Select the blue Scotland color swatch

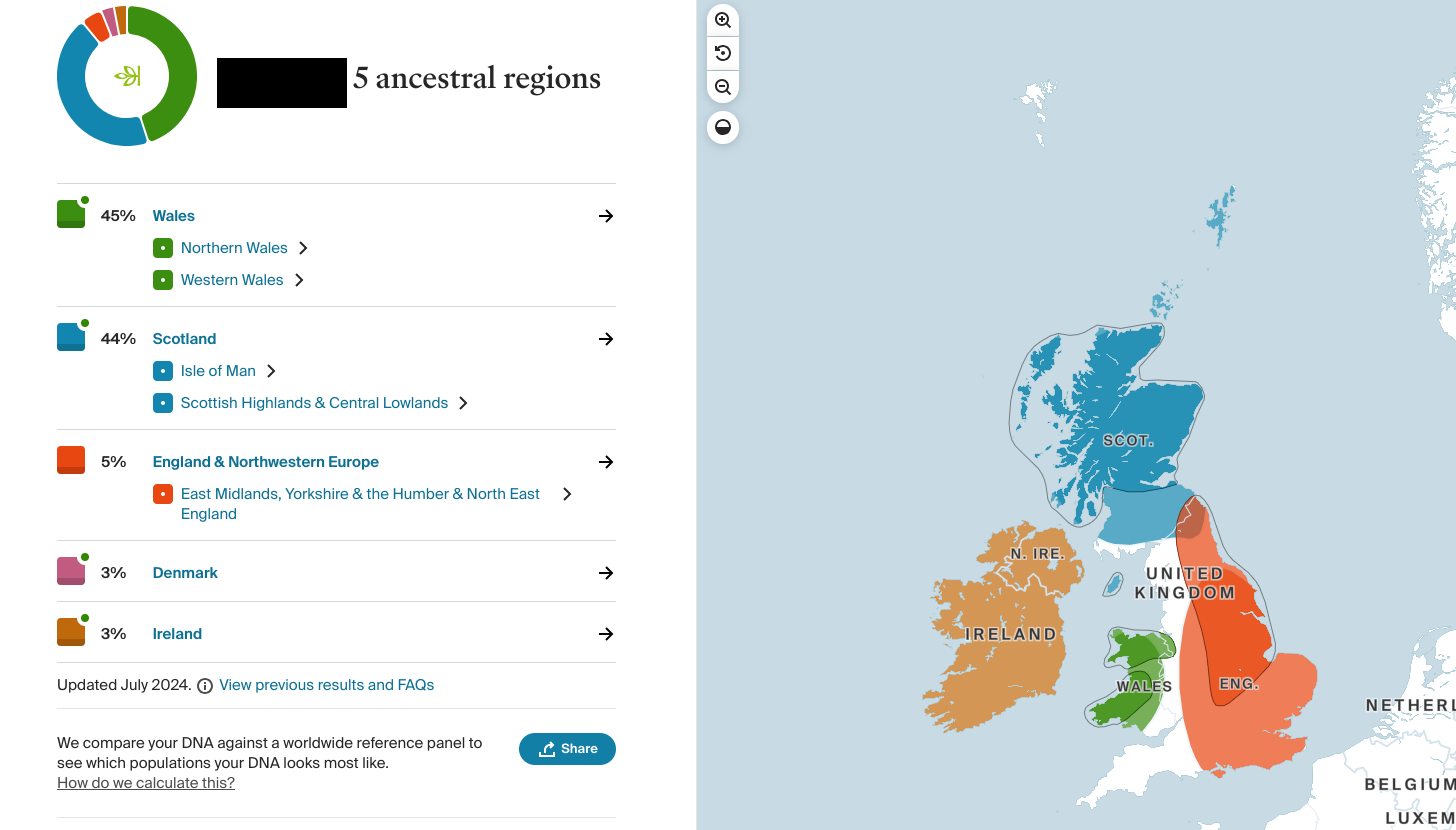click(x=70, y=337)
